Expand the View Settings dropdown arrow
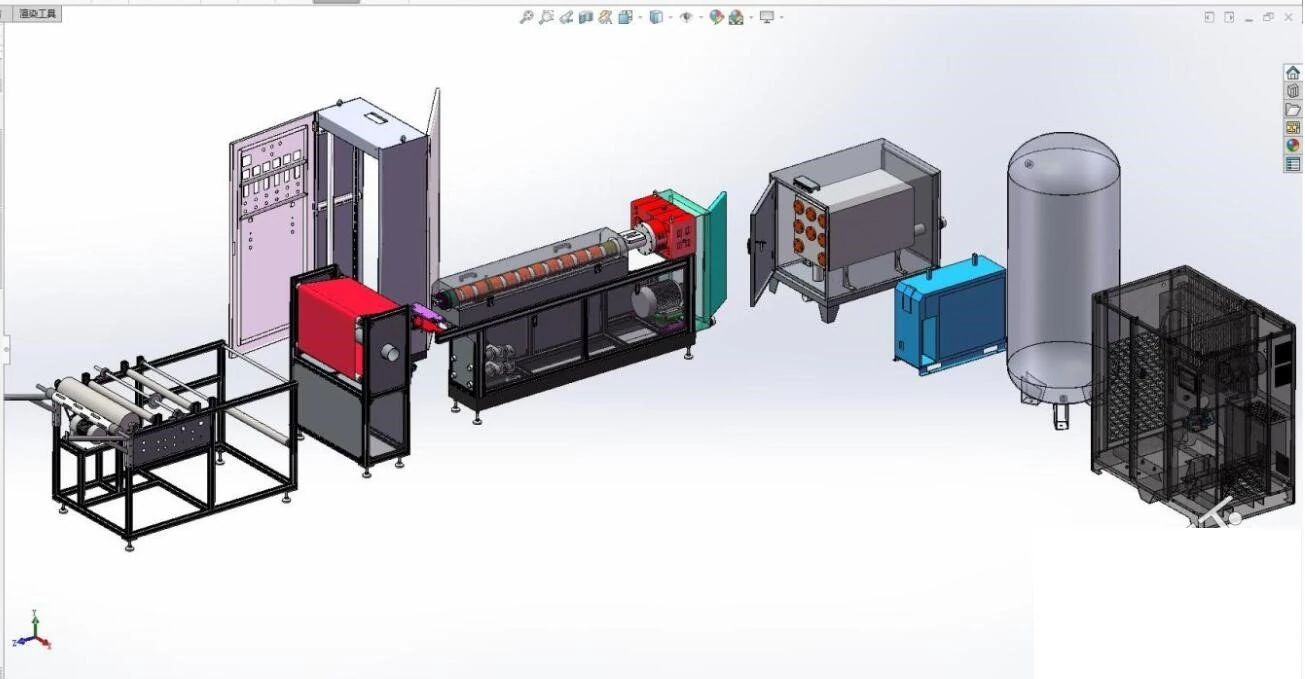Image resolution: width=1305 pixels, height=679 pixels. click(x=781, y=17)
